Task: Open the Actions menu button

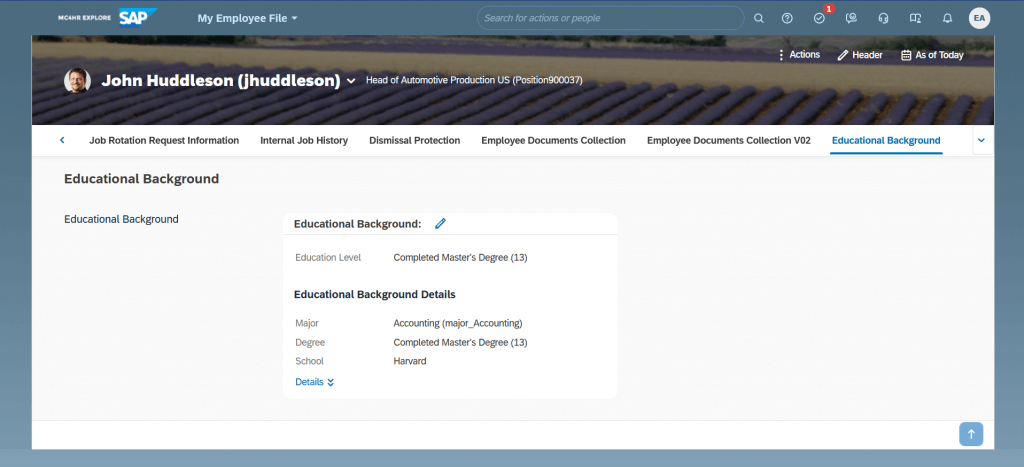Action: [799, 55]
